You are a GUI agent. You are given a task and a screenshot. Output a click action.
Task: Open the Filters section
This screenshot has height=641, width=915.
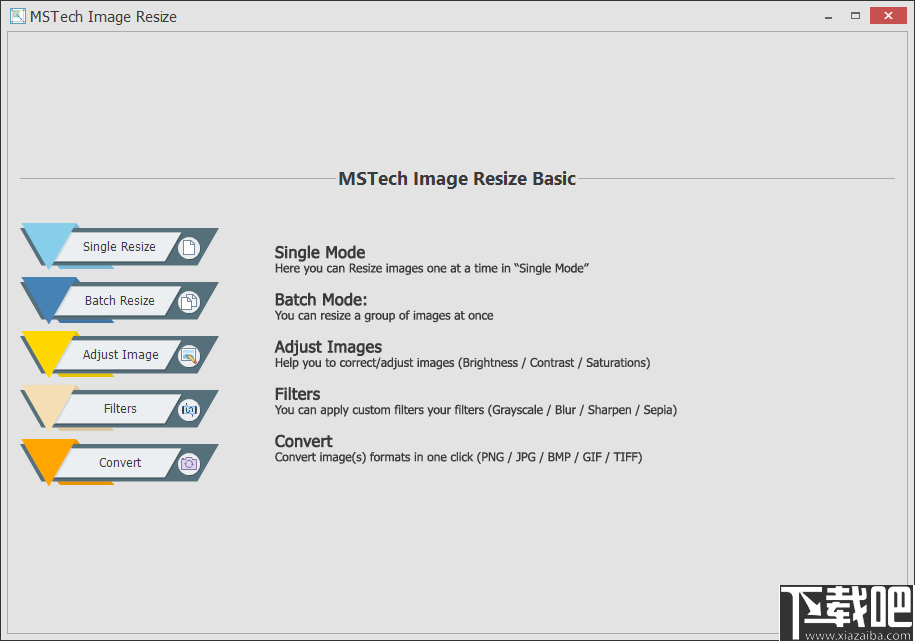point(120,408)
